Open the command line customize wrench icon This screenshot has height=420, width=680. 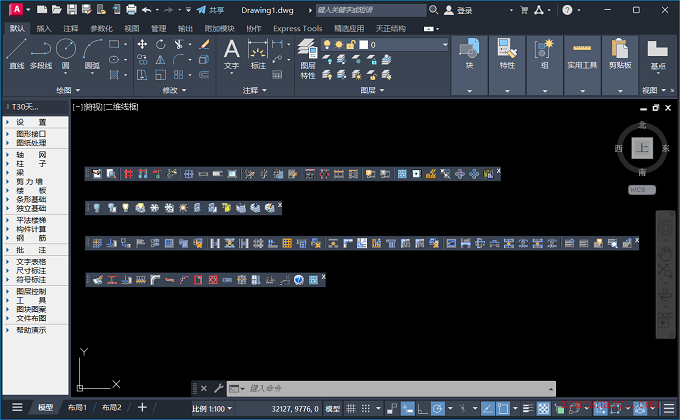(217, 388)
